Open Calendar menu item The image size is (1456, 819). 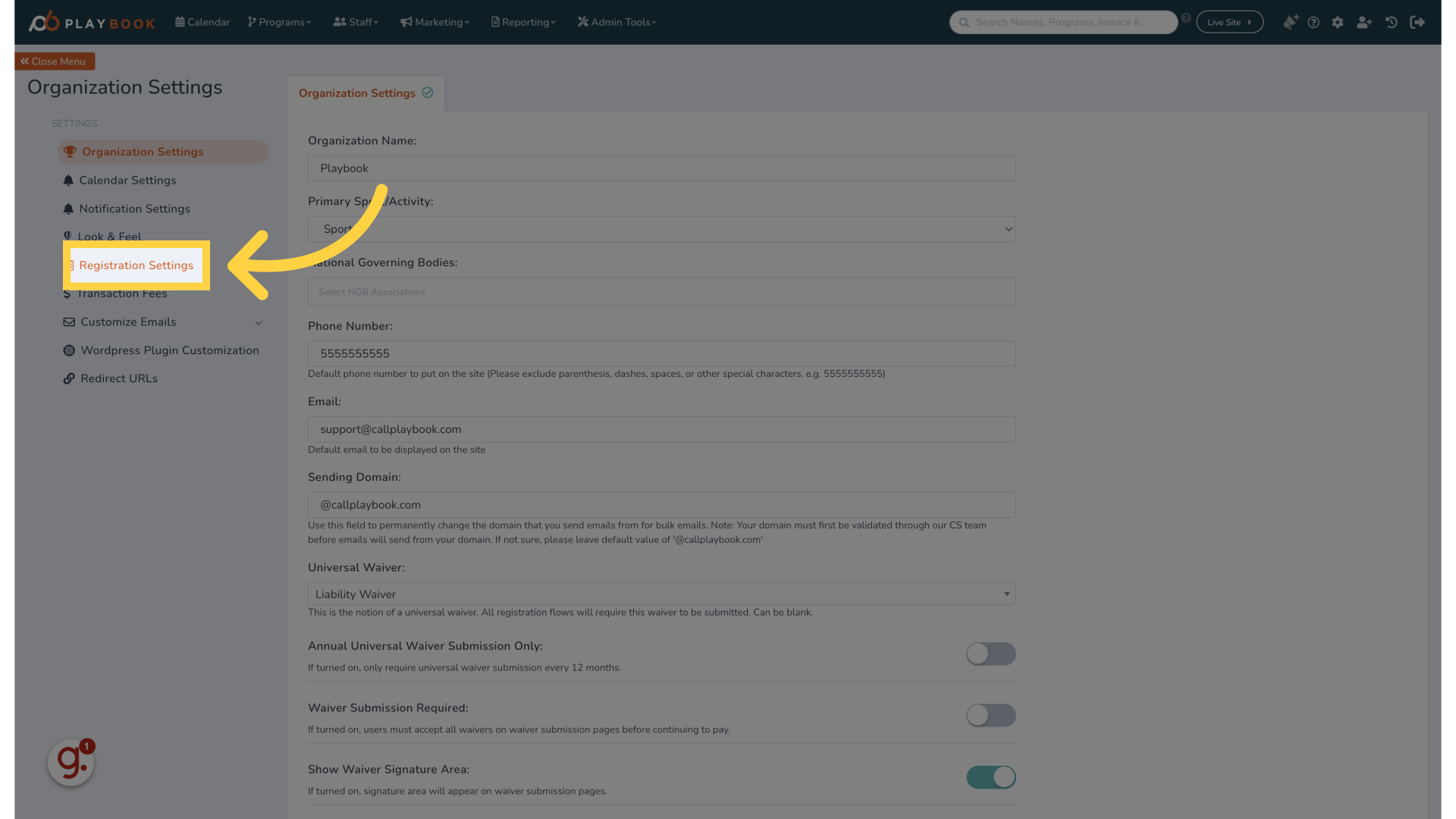click(x=201, y=22)
